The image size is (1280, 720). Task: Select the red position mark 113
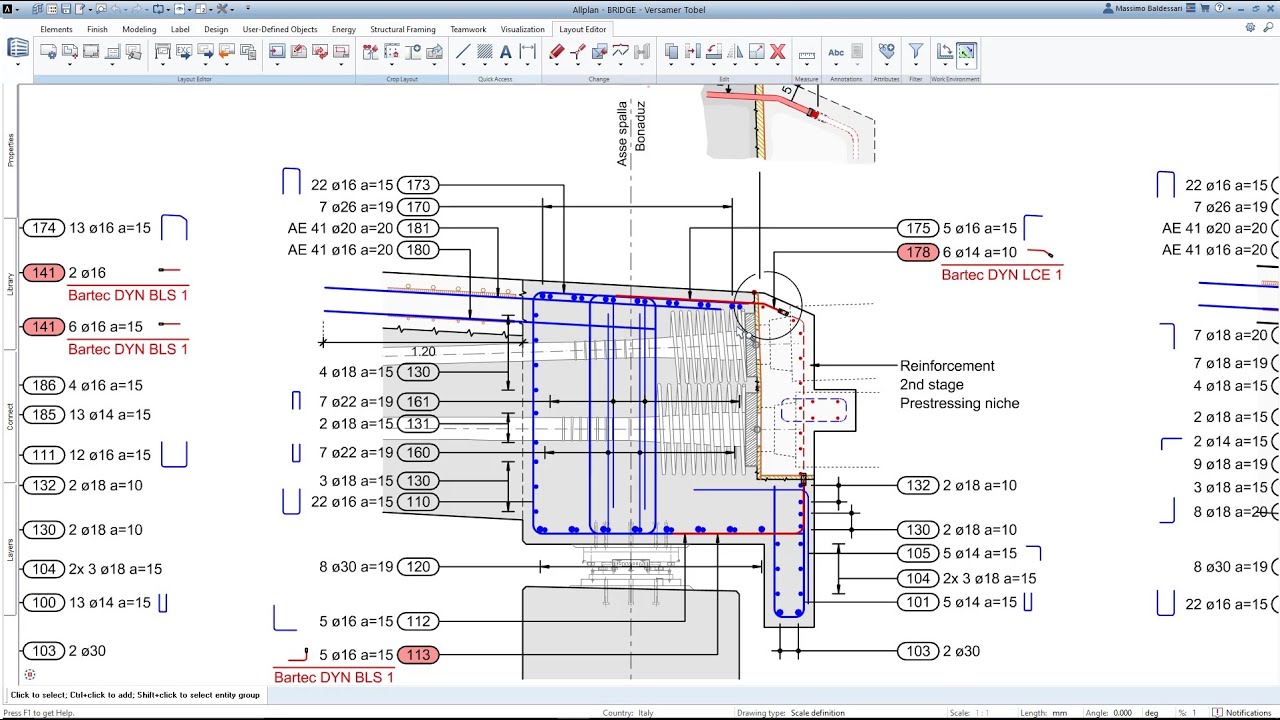tap(418, 655)
